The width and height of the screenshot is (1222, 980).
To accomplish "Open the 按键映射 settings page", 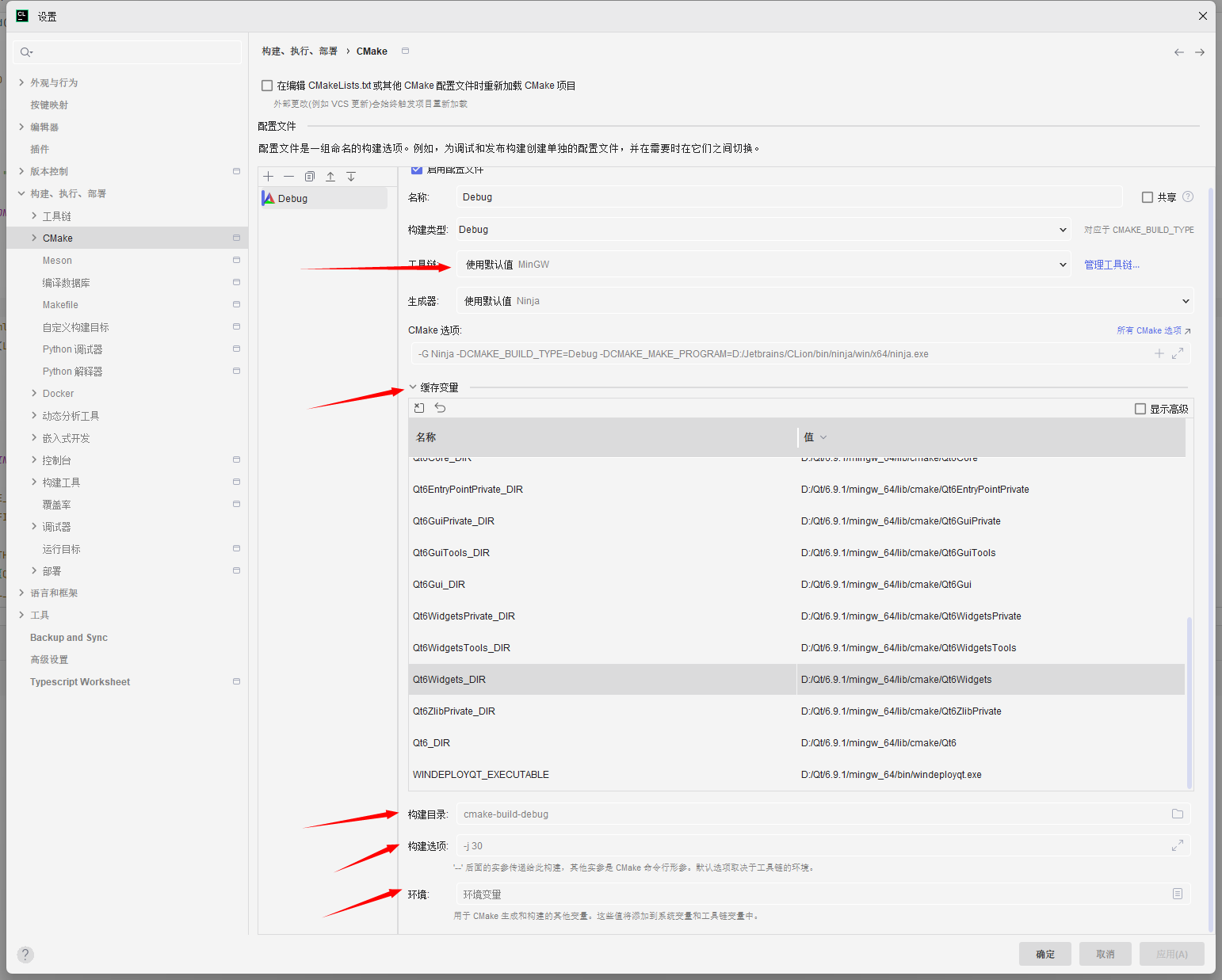I will pyautogui.click(x=49, y=105).
